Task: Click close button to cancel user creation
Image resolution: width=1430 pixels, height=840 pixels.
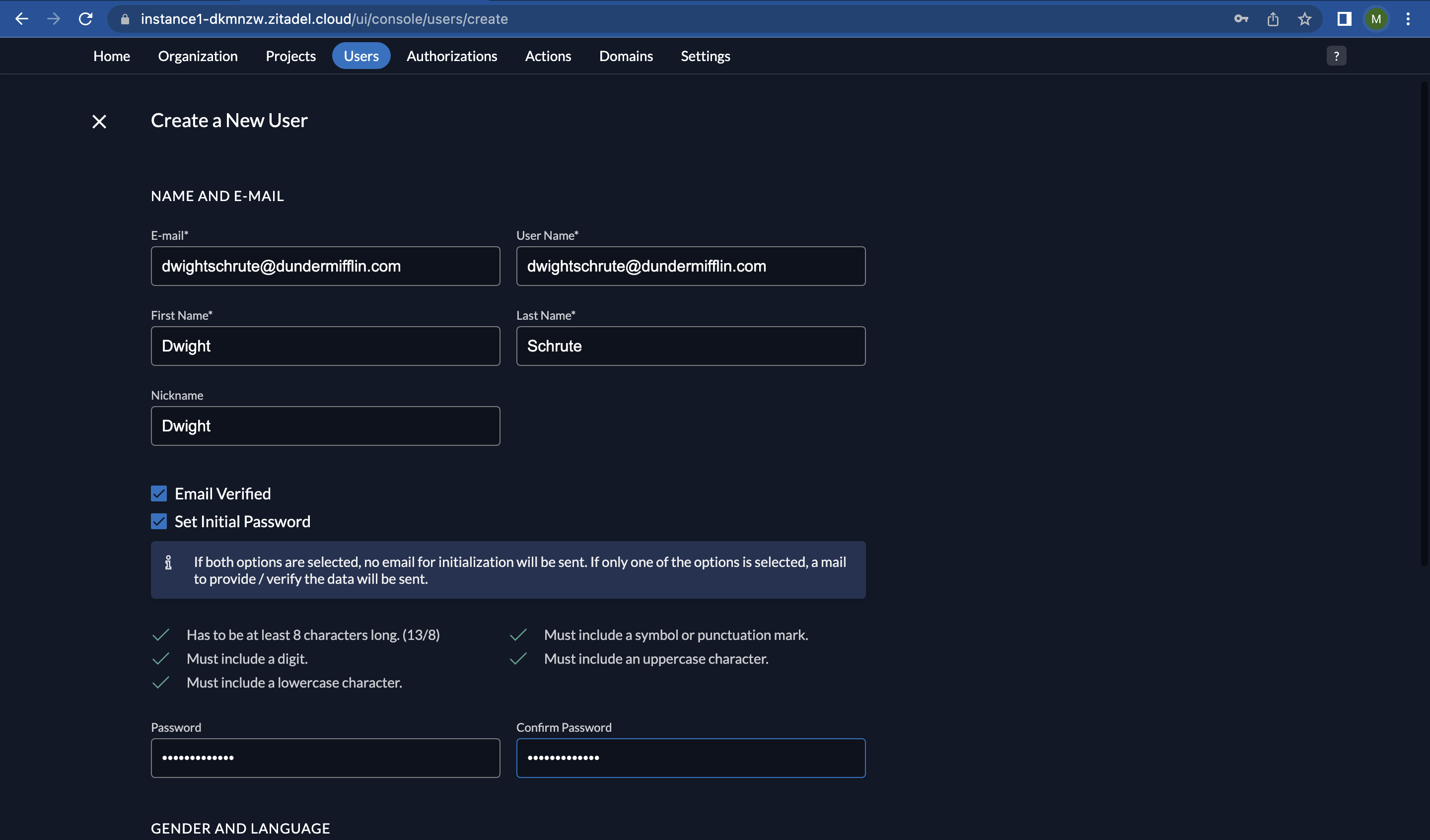Action: [x=99, y=120]
